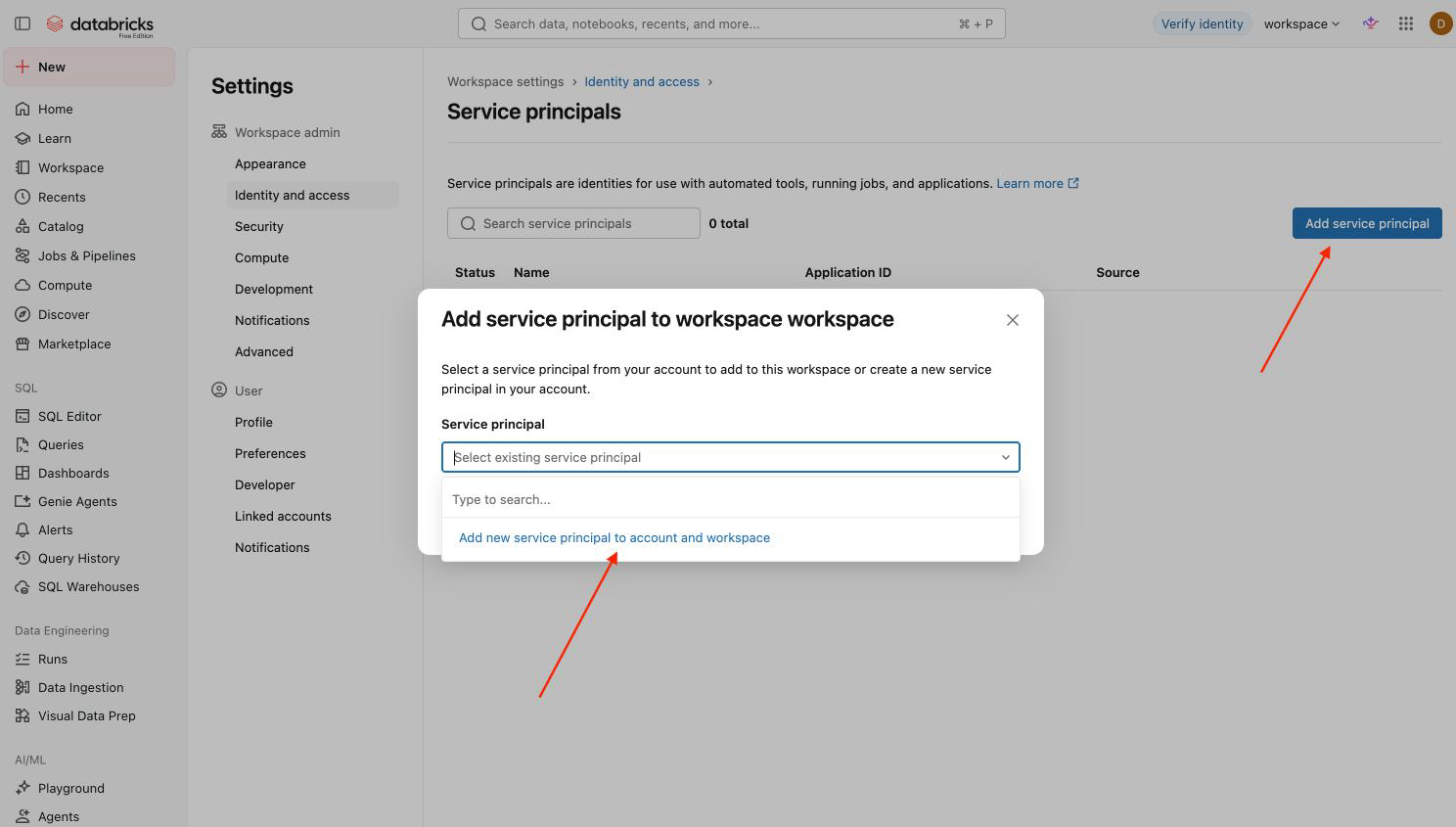Open Workspace admin Notifications settings
This screenshot has height=827, width=1456.
click(x=272, y=320)
